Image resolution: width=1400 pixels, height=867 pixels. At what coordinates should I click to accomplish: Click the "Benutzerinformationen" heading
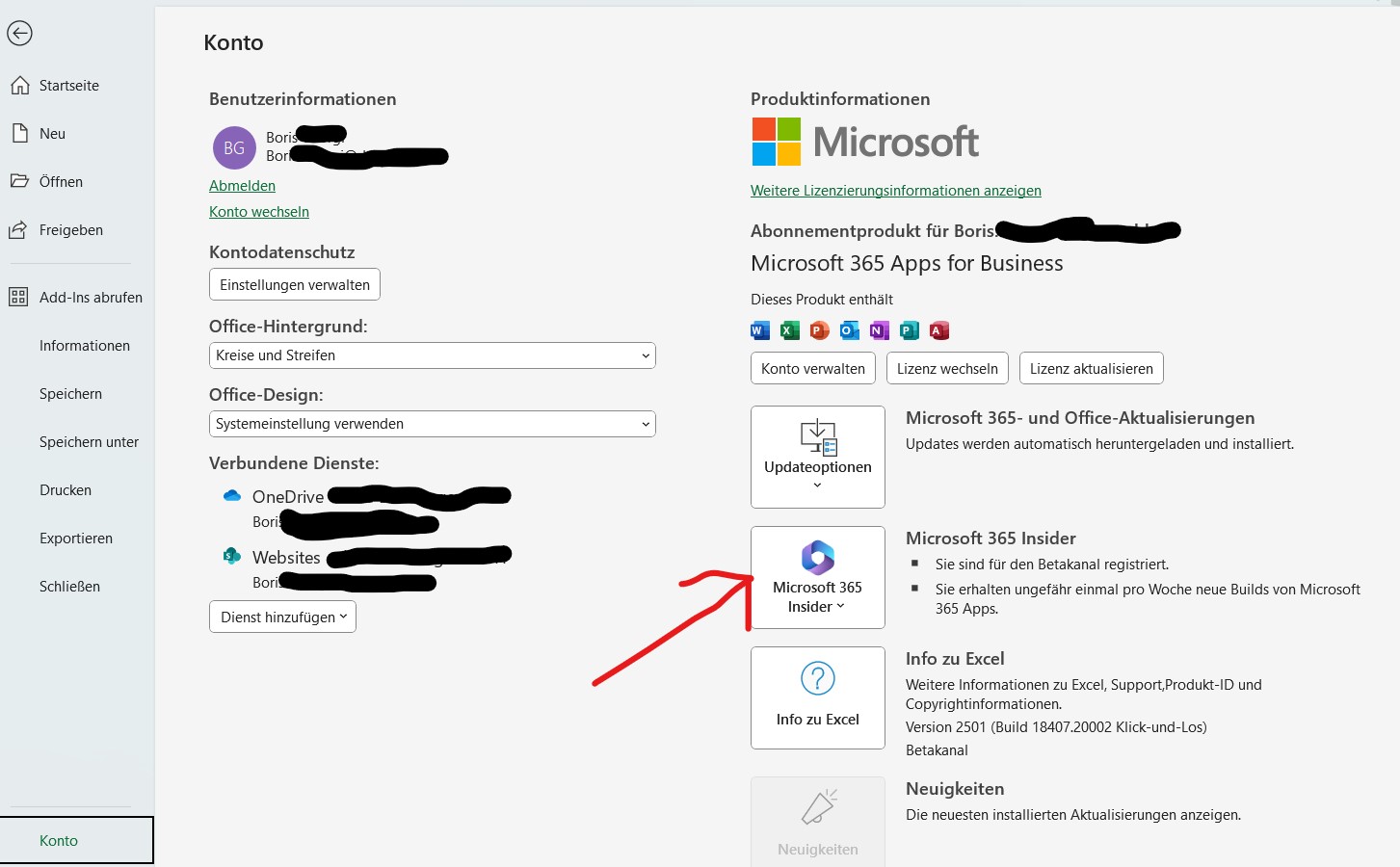tap(303, 99)
